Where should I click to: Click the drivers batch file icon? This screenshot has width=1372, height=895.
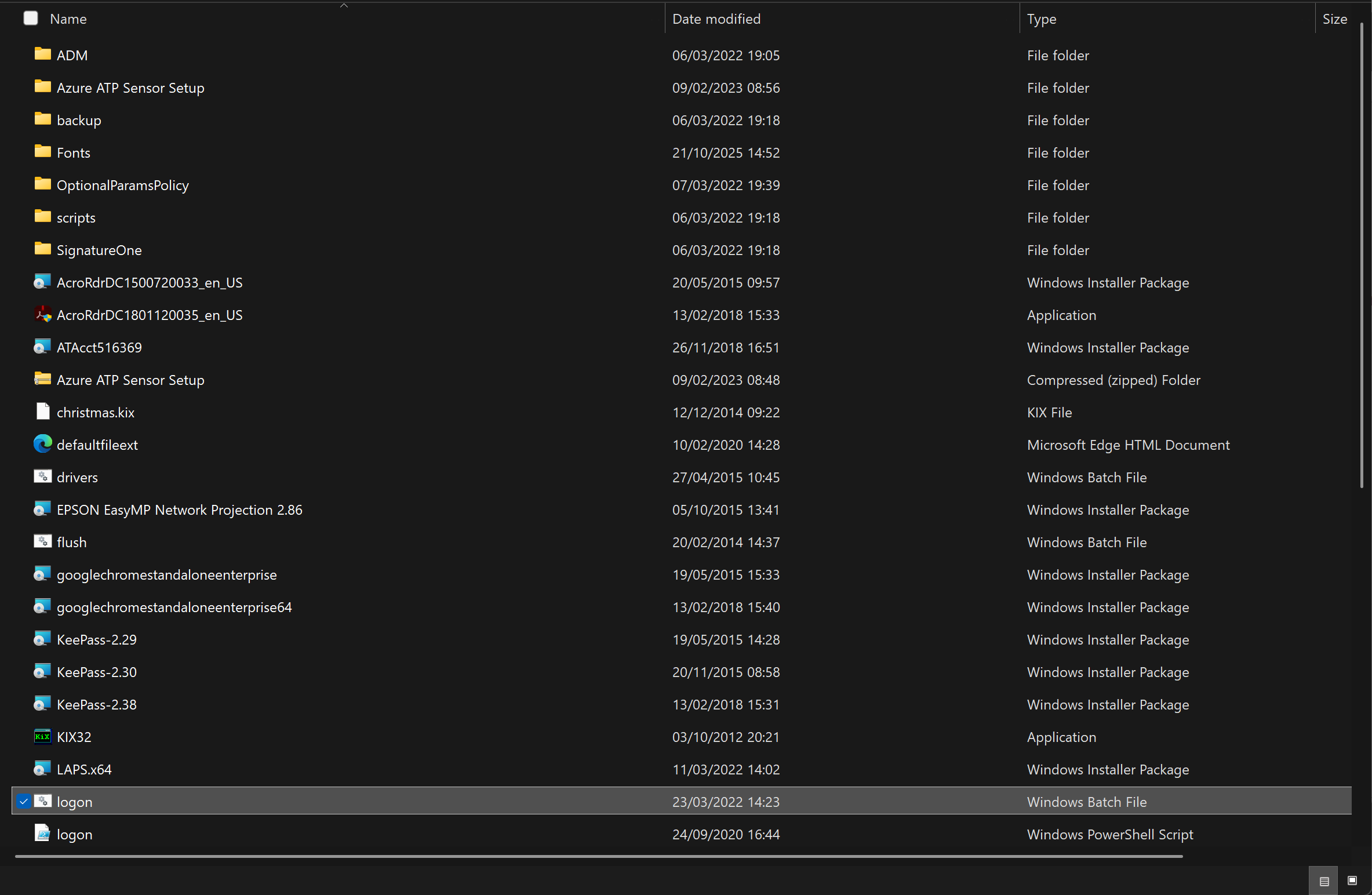(42, 477)
